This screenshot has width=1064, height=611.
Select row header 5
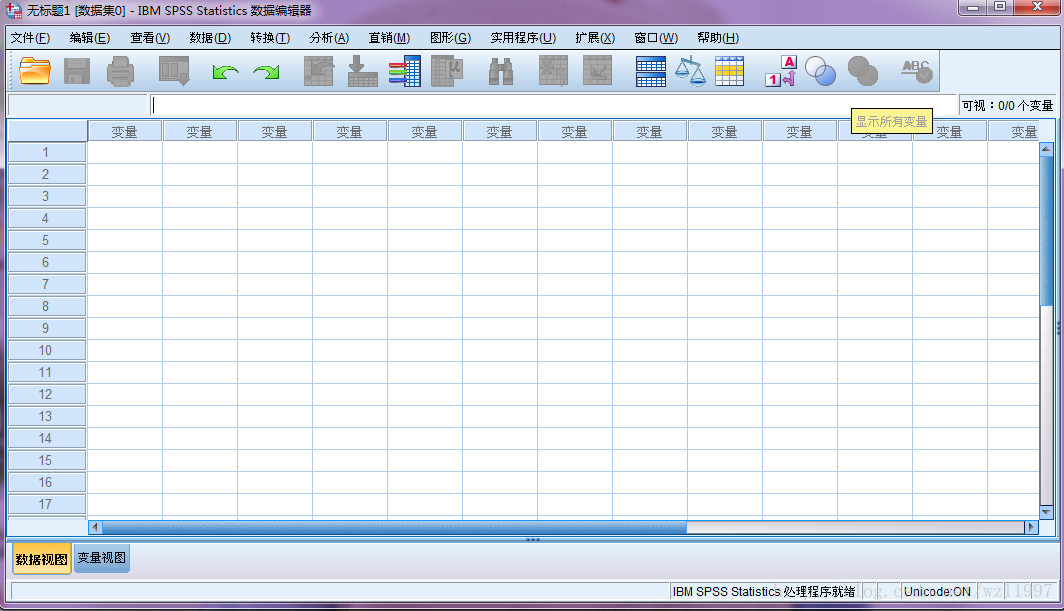pyautogui.click(x=46, y=240)
